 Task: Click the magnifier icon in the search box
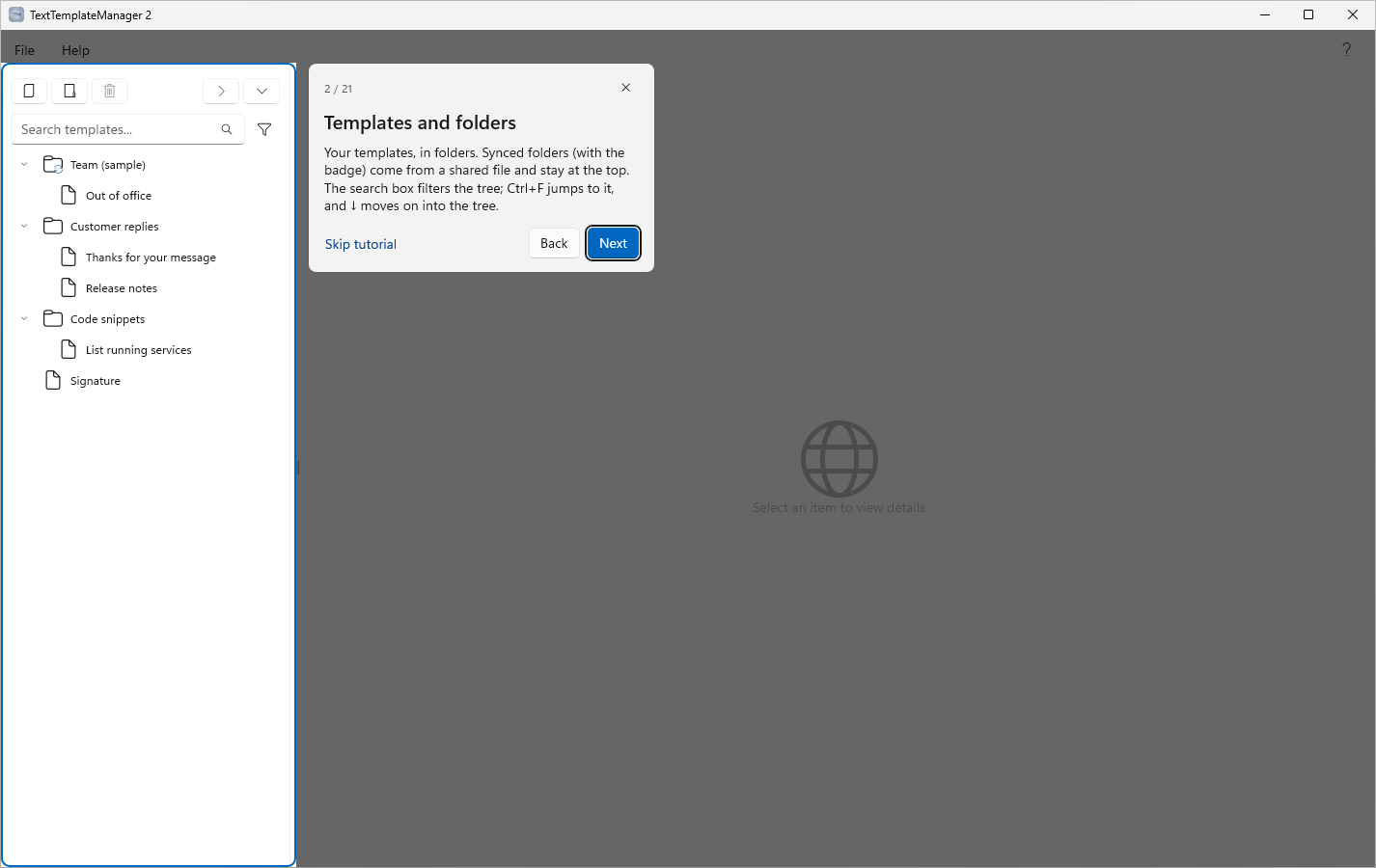pyautogui.click(x=227, y=129)
